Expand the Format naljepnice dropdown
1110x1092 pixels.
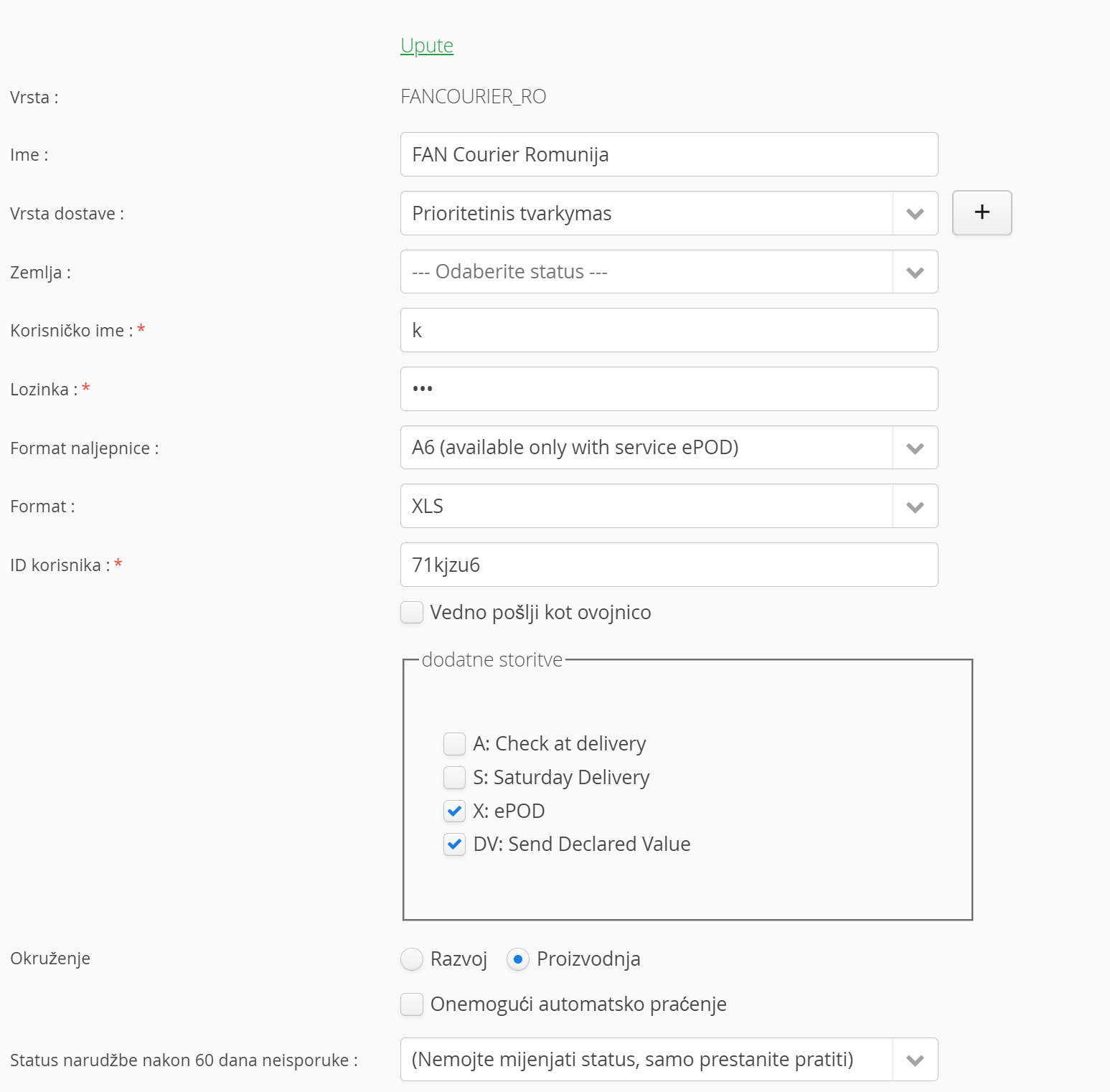[669, 448]
